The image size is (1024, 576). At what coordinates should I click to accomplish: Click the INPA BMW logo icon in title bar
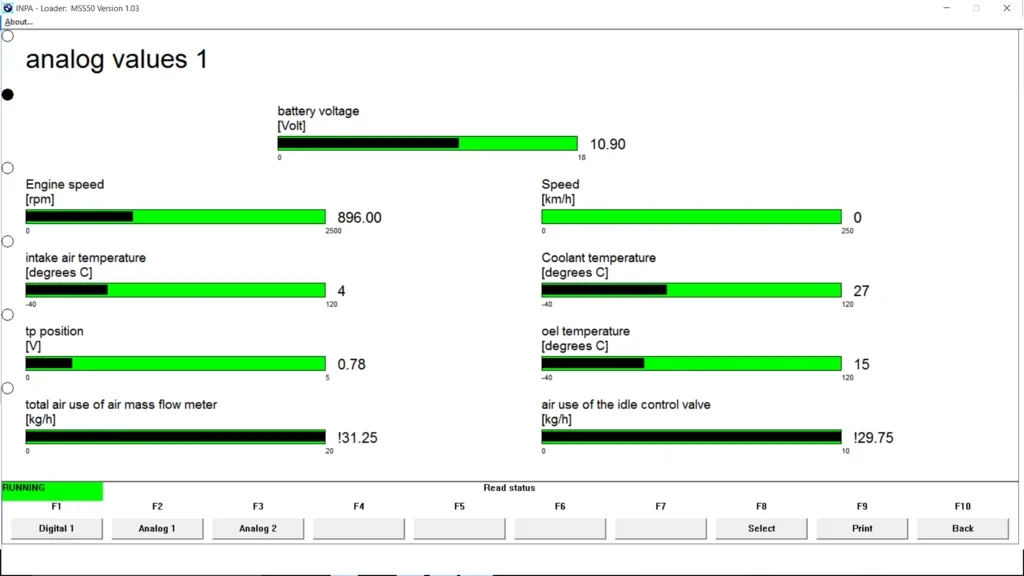[x=8, y=8]
